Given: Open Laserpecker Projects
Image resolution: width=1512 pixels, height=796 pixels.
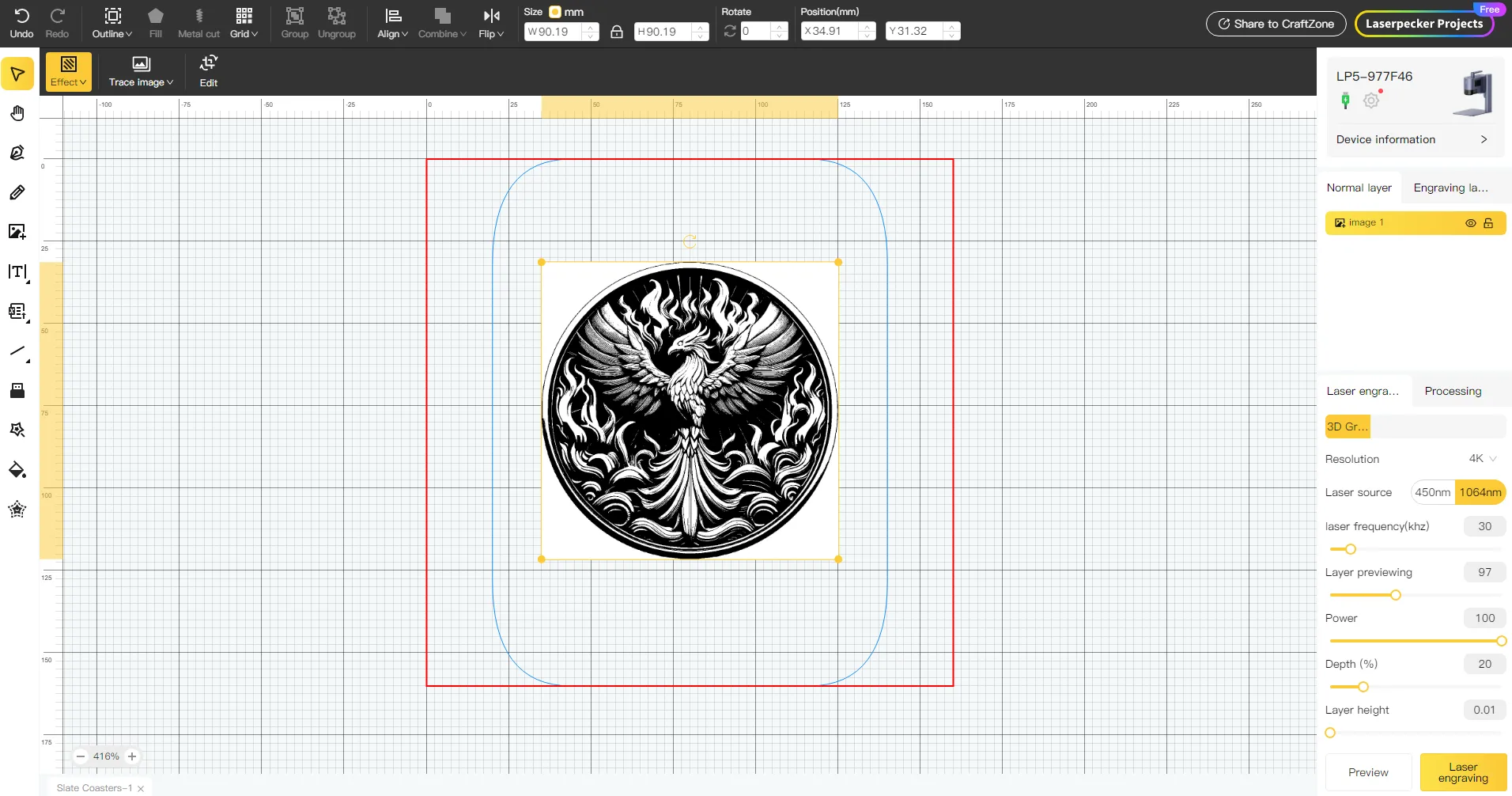Looking at the screenshot, I should point(1424,24).
